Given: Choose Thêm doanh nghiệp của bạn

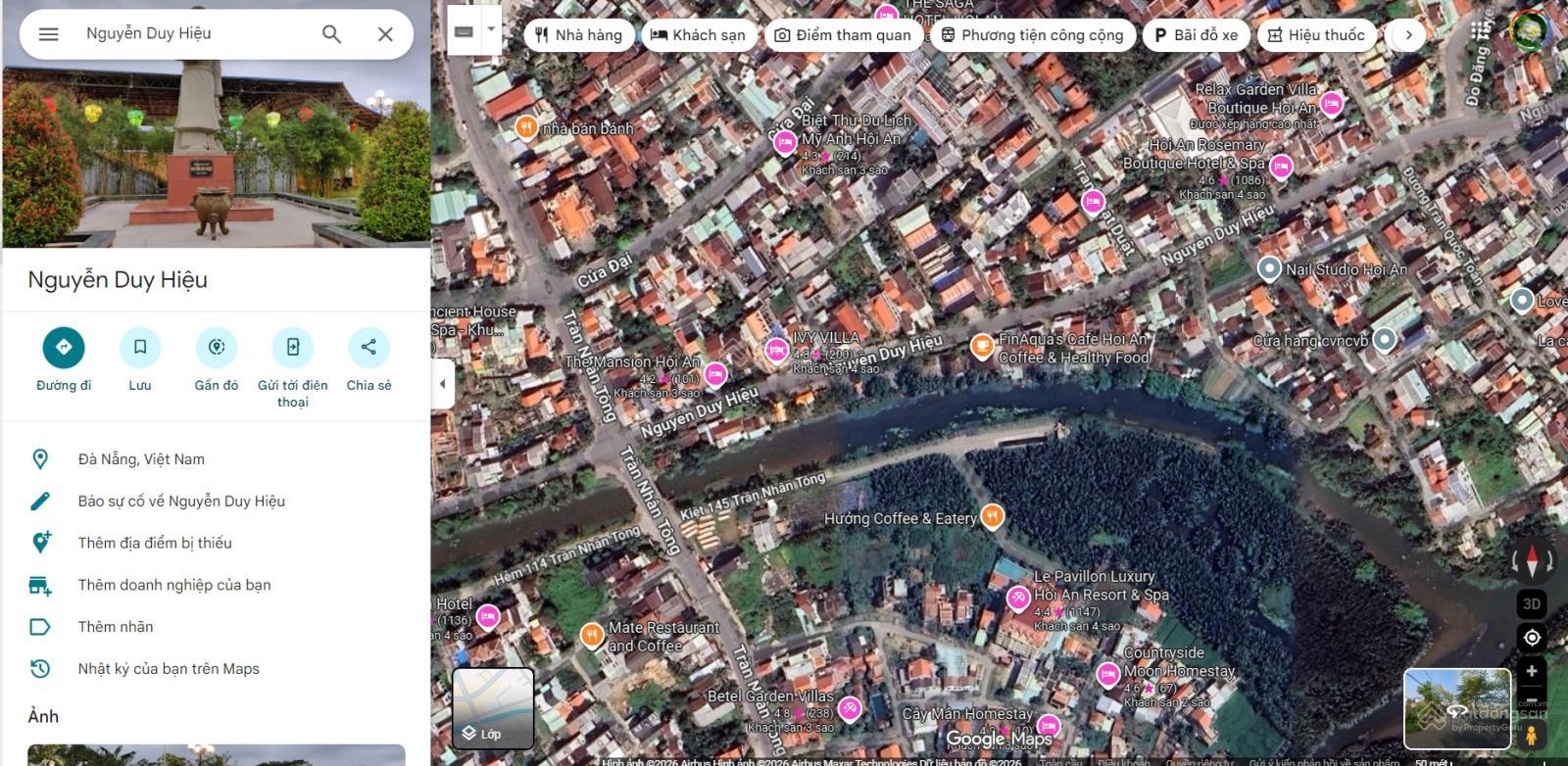Looking at the screenshot, I should click(x=216, y=585).
